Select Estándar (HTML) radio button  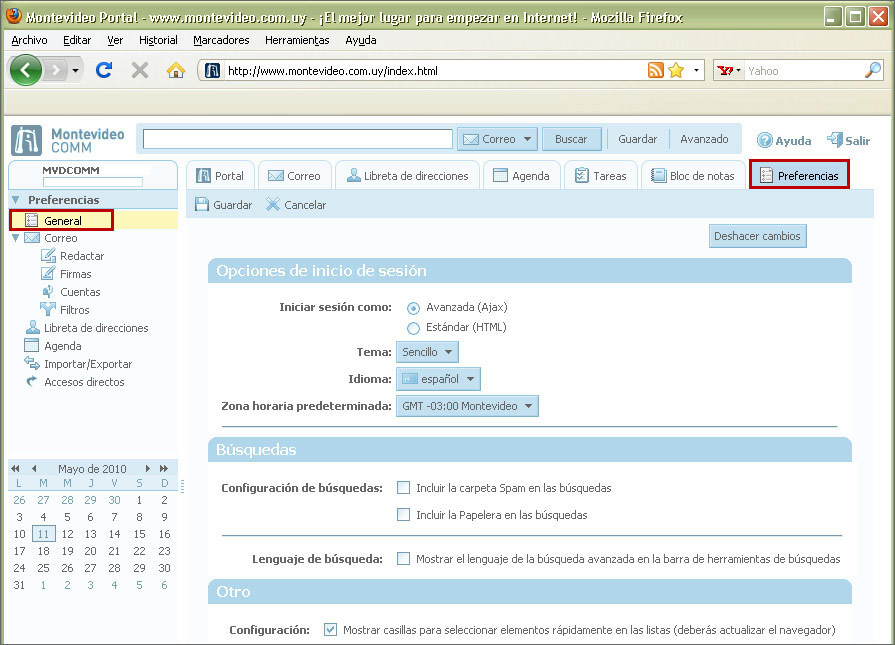pyautogui.click(x=413, y=327)
